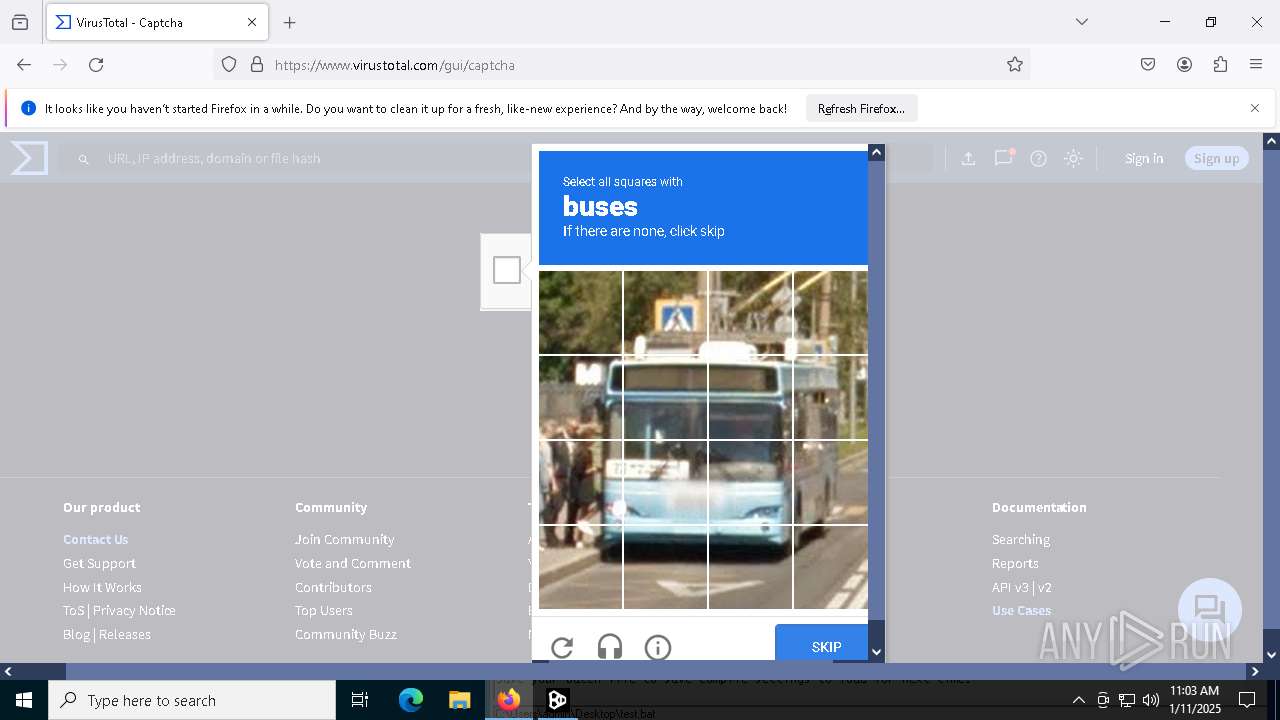Screen dimensions: 1280x720
Task: Click the captcha refresh challenge icon
Action: 562,647
